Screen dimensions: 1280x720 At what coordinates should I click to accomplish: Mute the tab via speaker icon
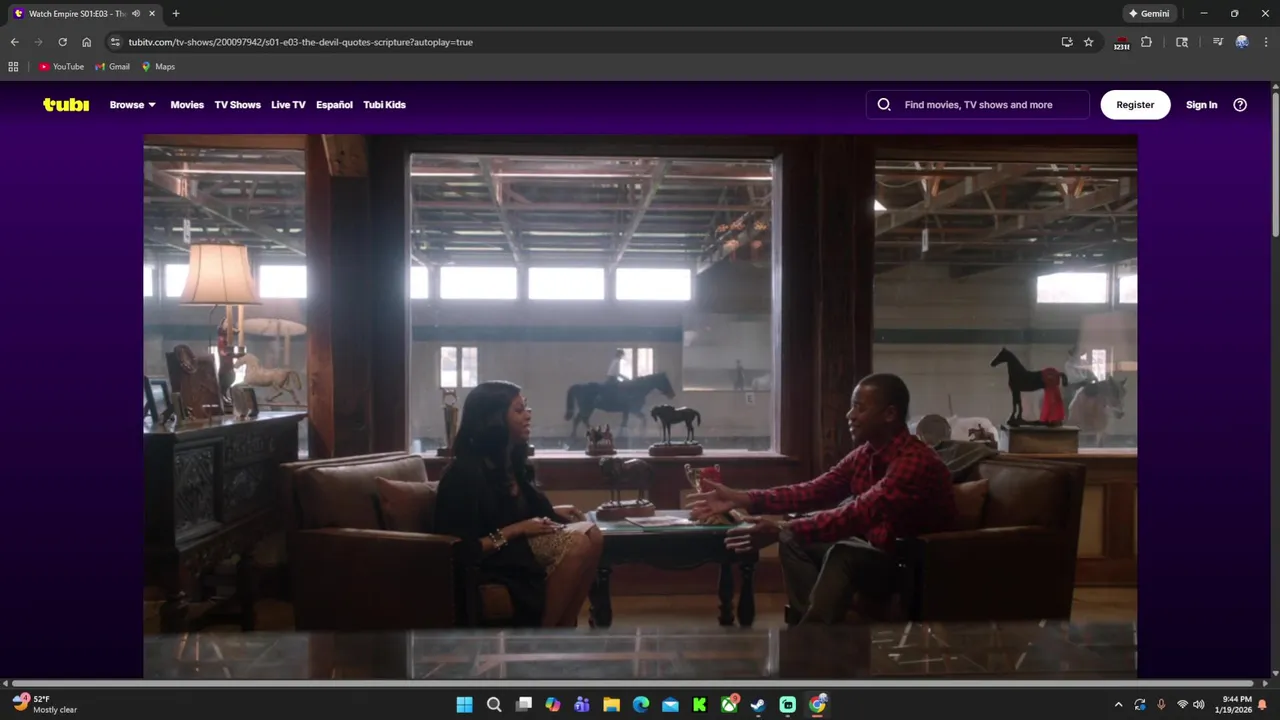(136, 13)
